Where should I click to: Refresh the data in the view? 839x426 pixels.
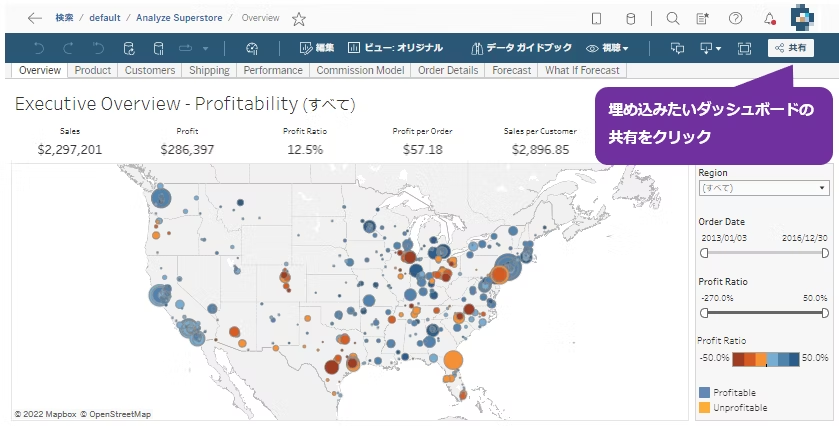coord(129,49)
